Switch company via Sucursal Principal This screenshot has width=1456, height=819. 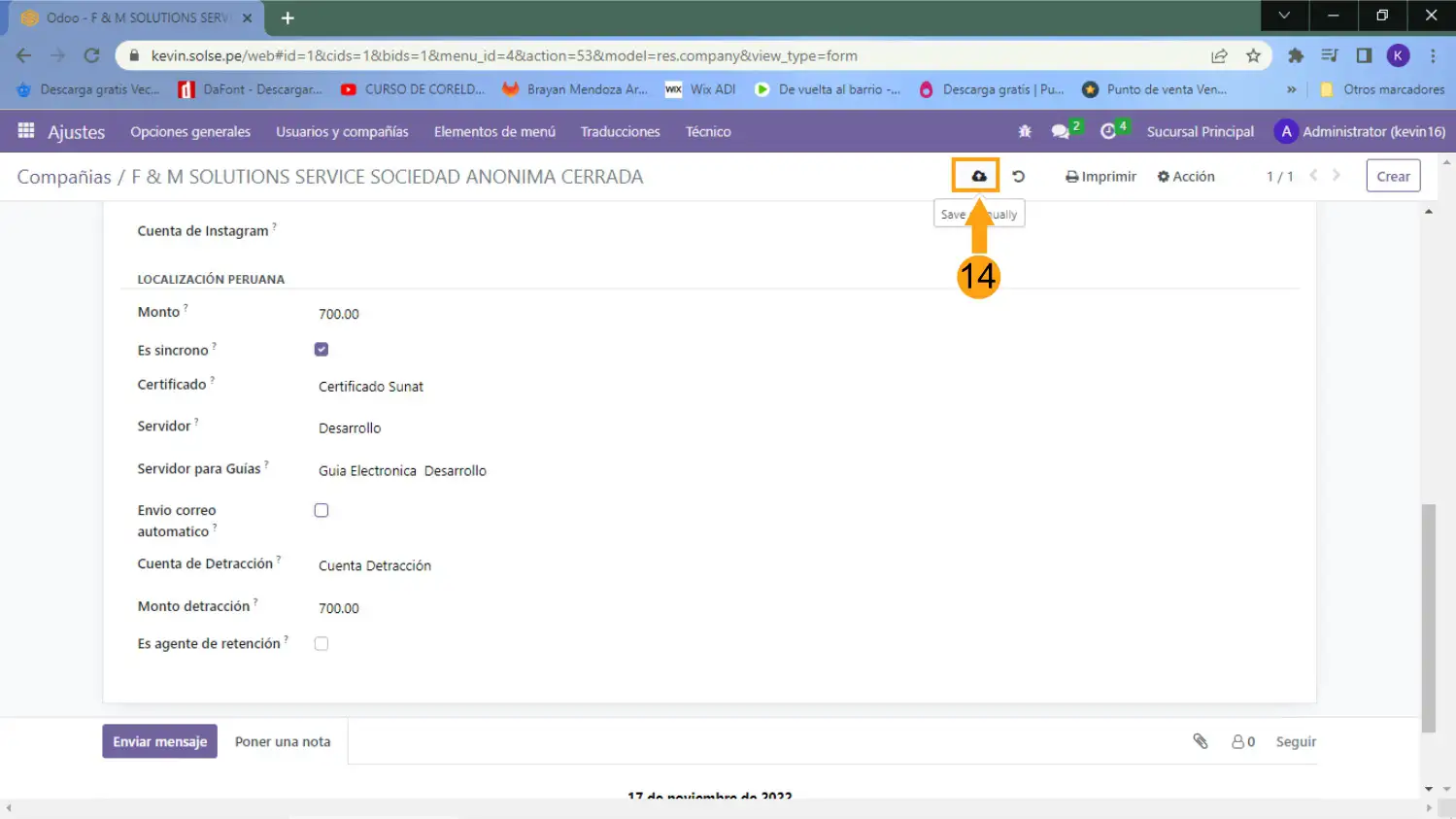tap(1200, 131)
